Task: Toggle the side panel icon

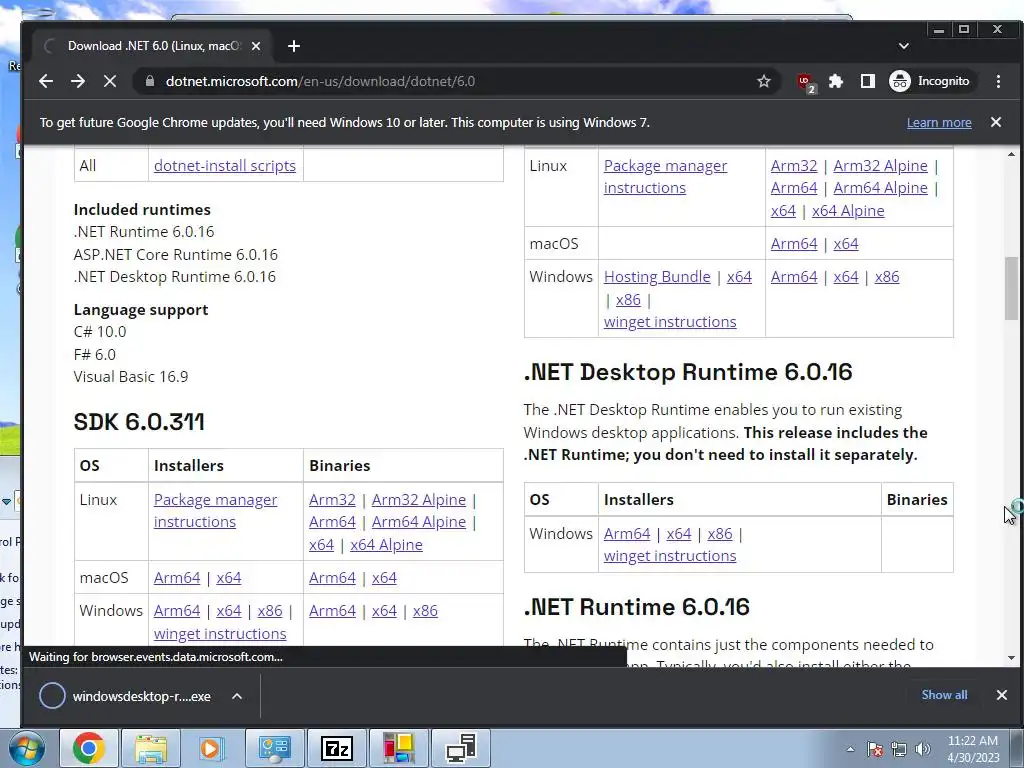Action: (867, 81)
